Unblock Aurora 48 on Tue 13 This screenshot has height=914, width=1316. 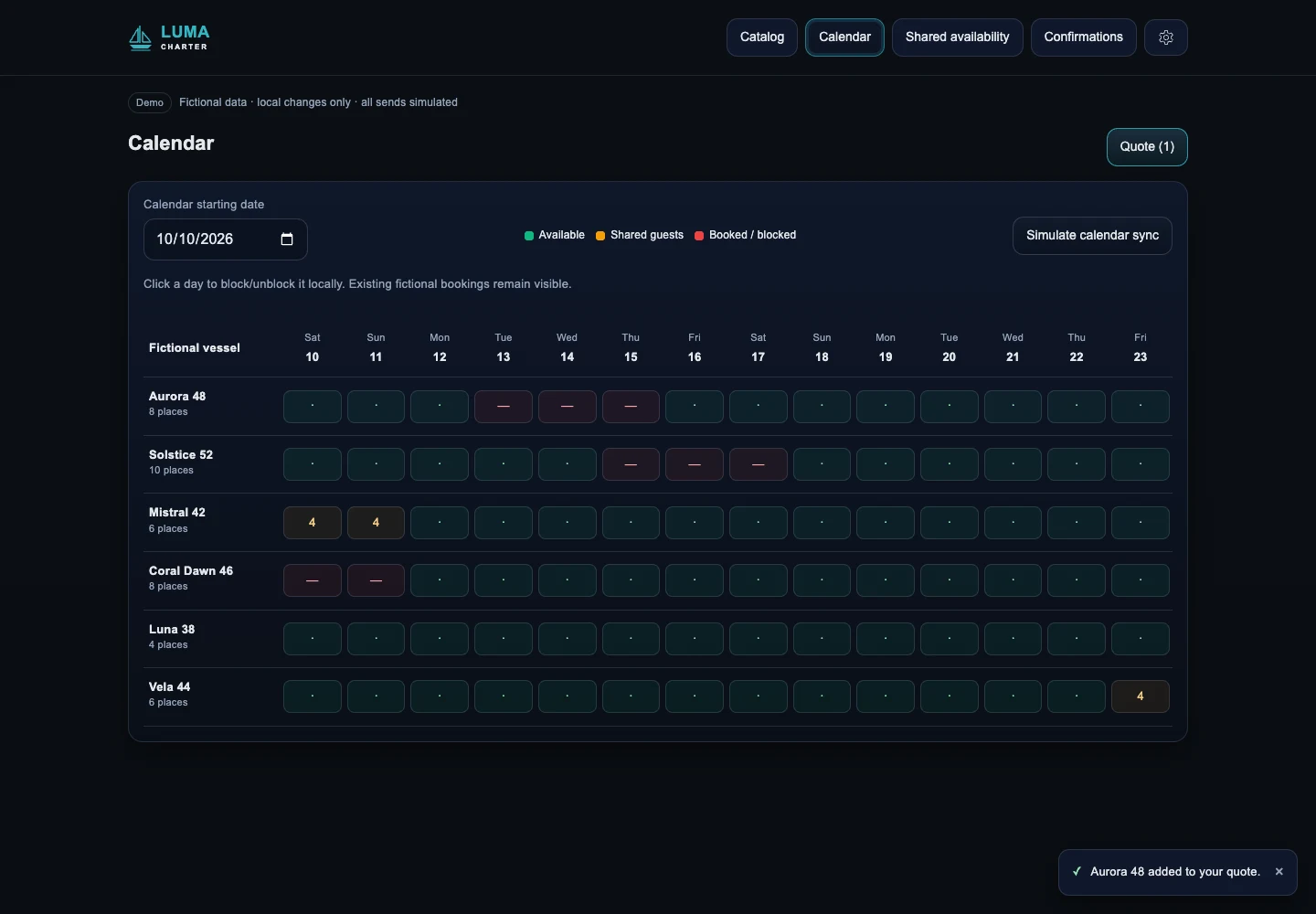click(x=504, y=407)
